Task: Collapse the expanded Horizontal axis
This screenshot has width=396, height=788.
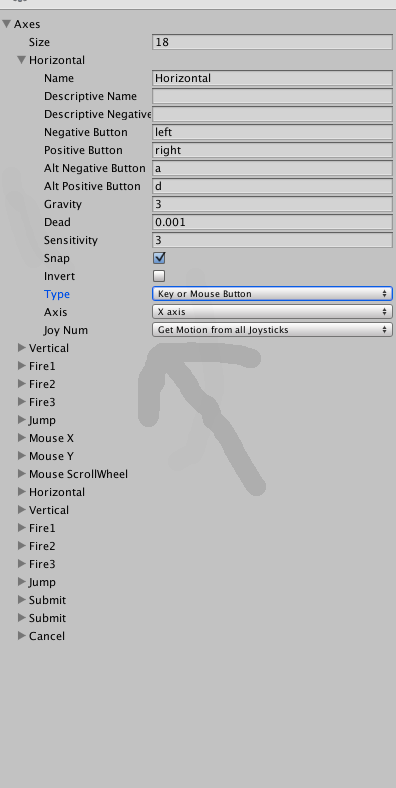Action: pyautogui.click(x=22, y=60)
